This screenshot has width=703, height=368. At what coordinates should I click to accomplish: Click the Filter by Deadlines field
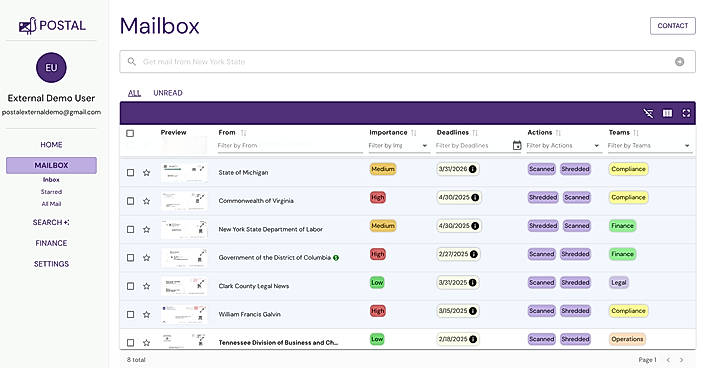(x=473, y=146)
